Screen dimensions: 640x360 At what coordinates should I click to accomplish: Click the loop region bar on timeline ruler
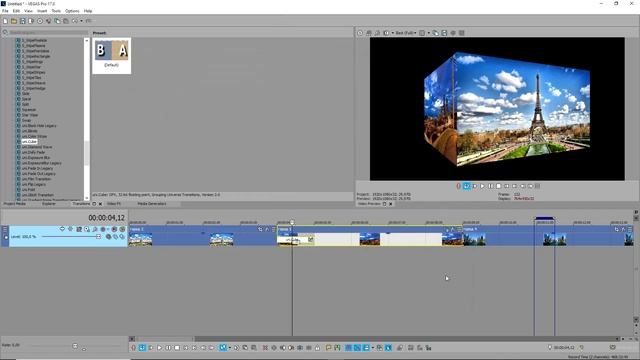point(544,219)
